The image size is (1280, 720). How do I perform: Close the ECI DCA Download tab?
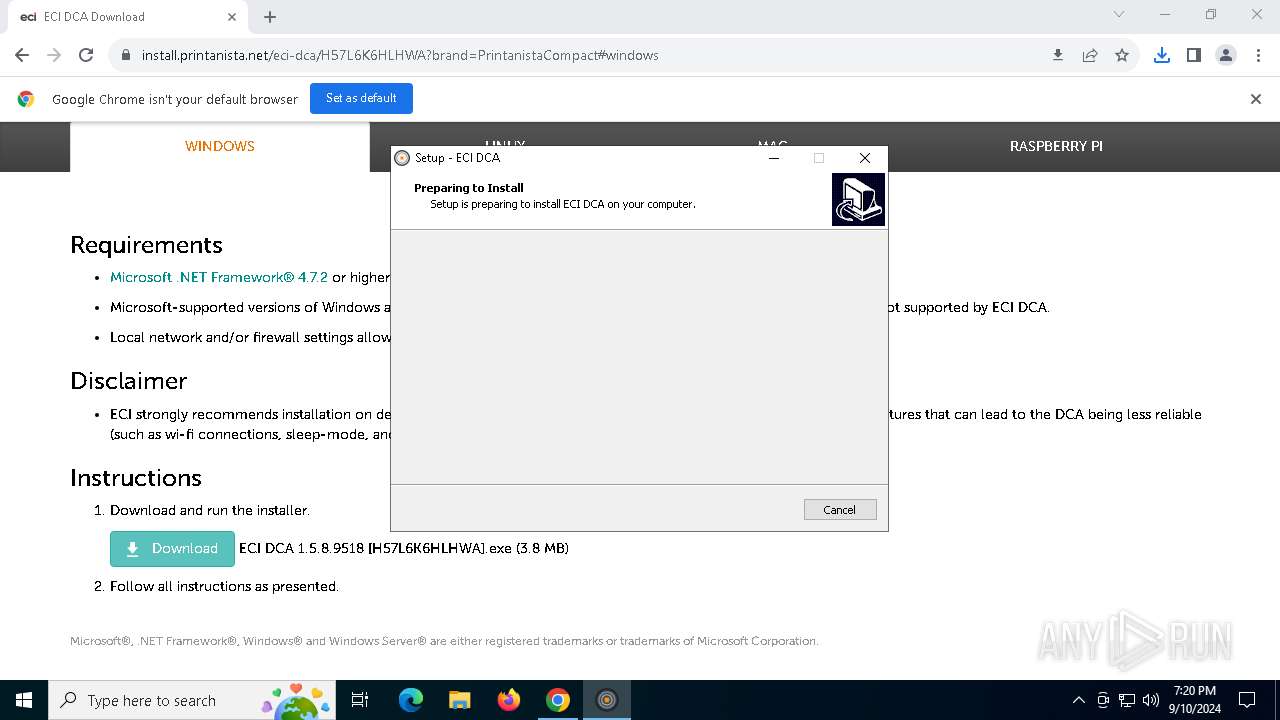click(232, 17)
